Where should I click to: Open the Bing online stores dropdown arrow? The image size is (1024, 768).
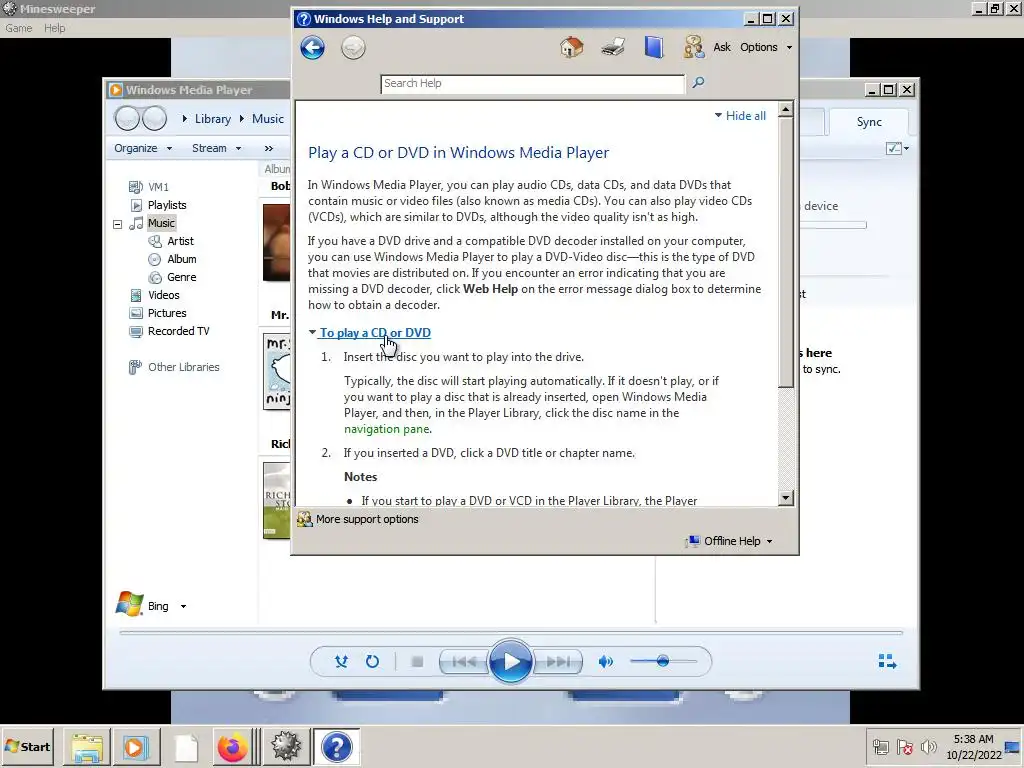184,606
